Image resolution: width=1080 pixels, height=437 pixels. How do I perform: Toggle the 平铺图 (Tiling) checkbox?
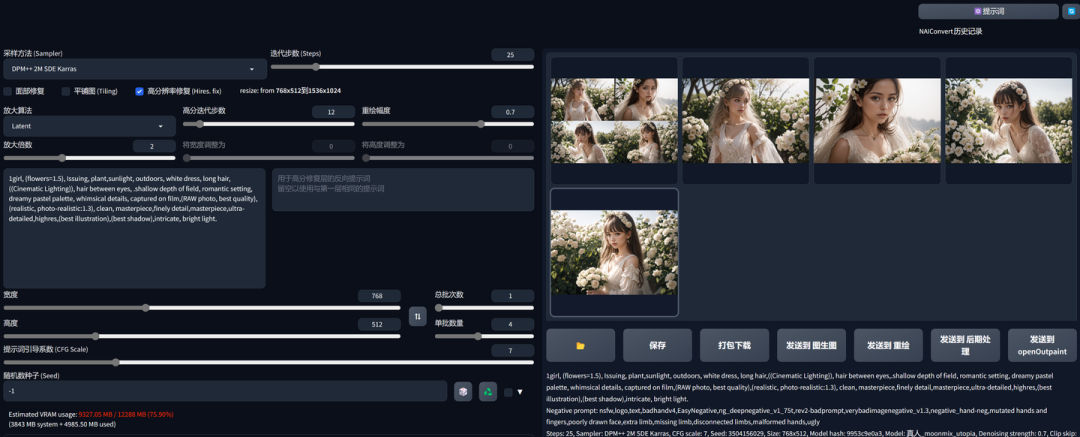click(x=66, y=91)
